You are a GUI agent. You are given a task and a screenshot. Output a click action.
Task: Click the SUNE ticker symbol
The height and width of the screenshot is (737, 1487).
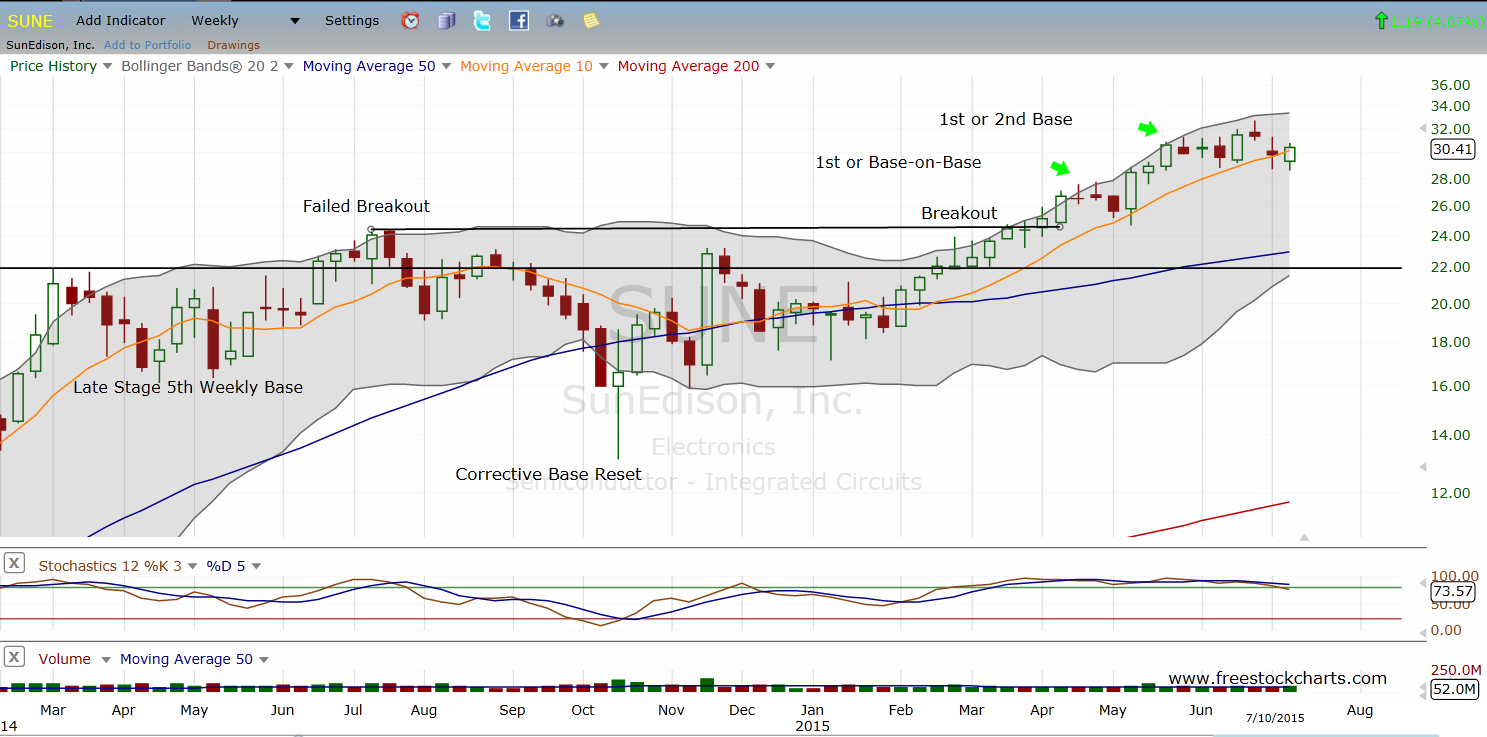click(30, 21)
